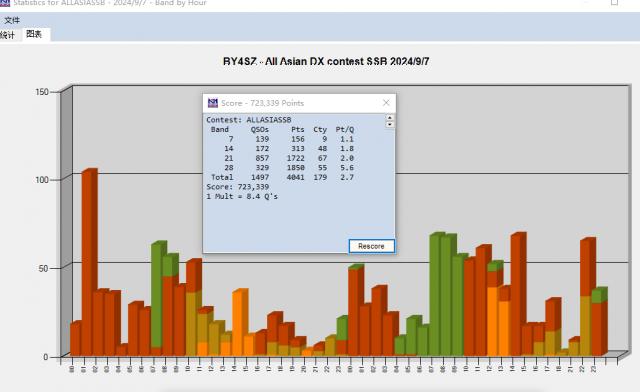Click the 150 label on the y-axis
Viewport: 640px width, 392px height.
42,92
